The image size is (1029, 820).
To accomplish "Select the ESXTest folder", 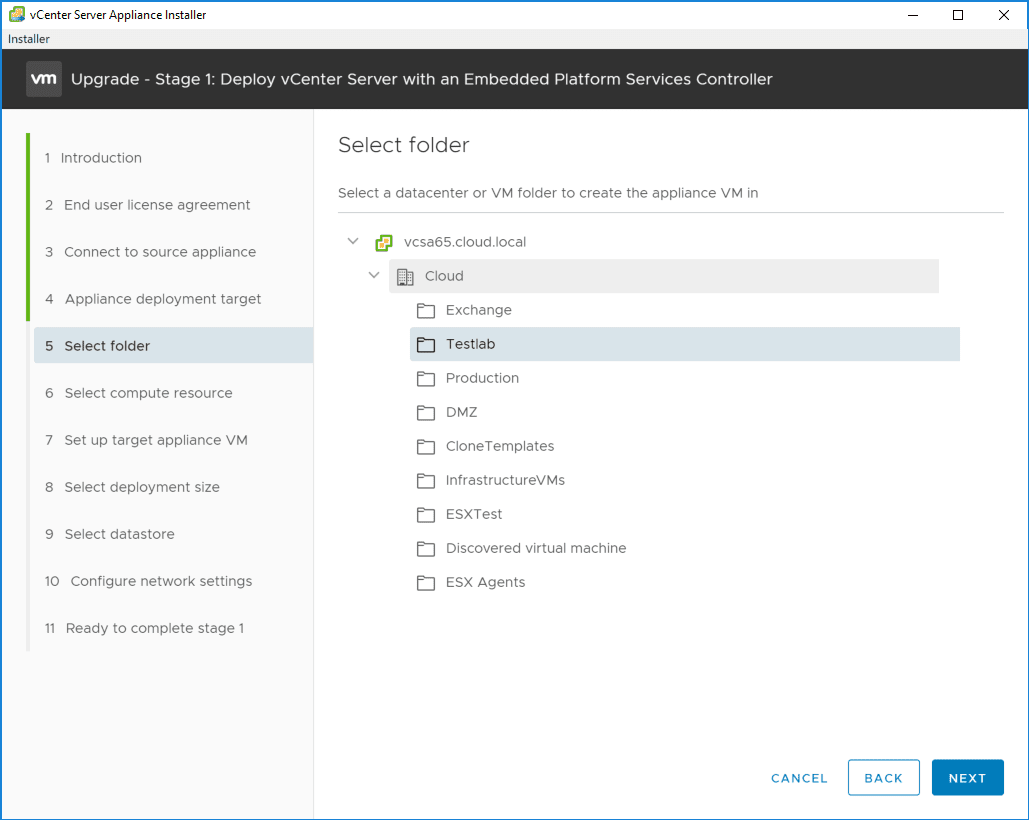I will tap(474, 515).
